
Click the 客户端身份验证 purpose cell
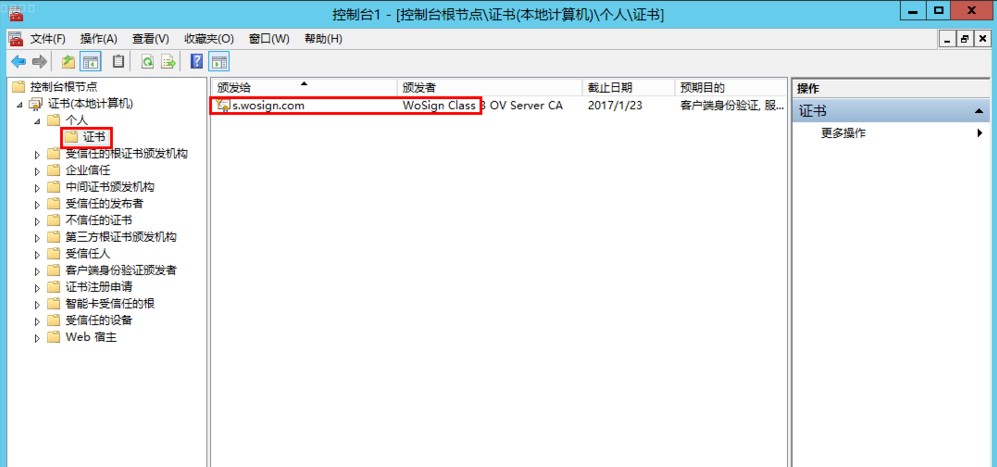[732, 106]
